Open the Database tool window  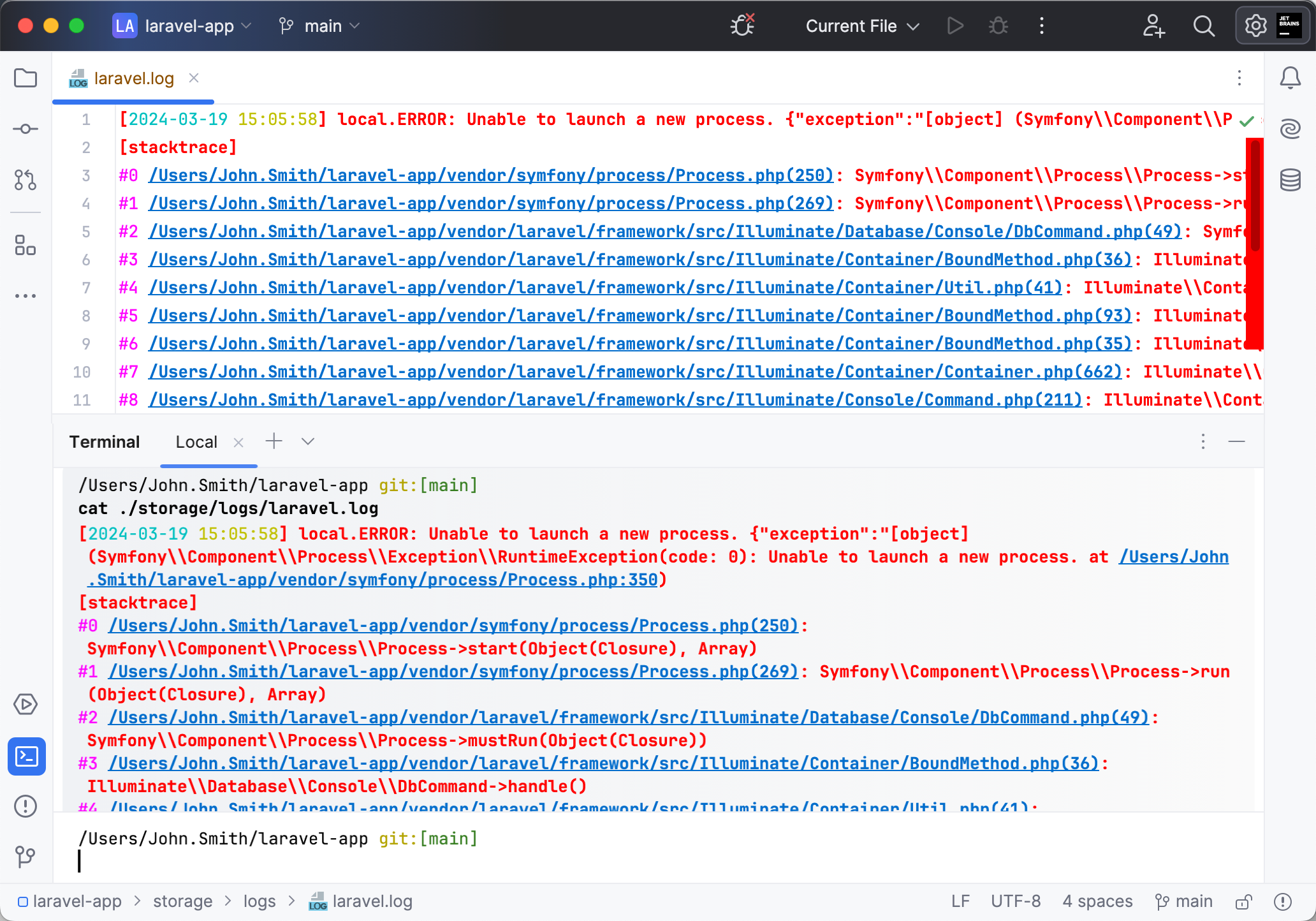click(1290, 181)
